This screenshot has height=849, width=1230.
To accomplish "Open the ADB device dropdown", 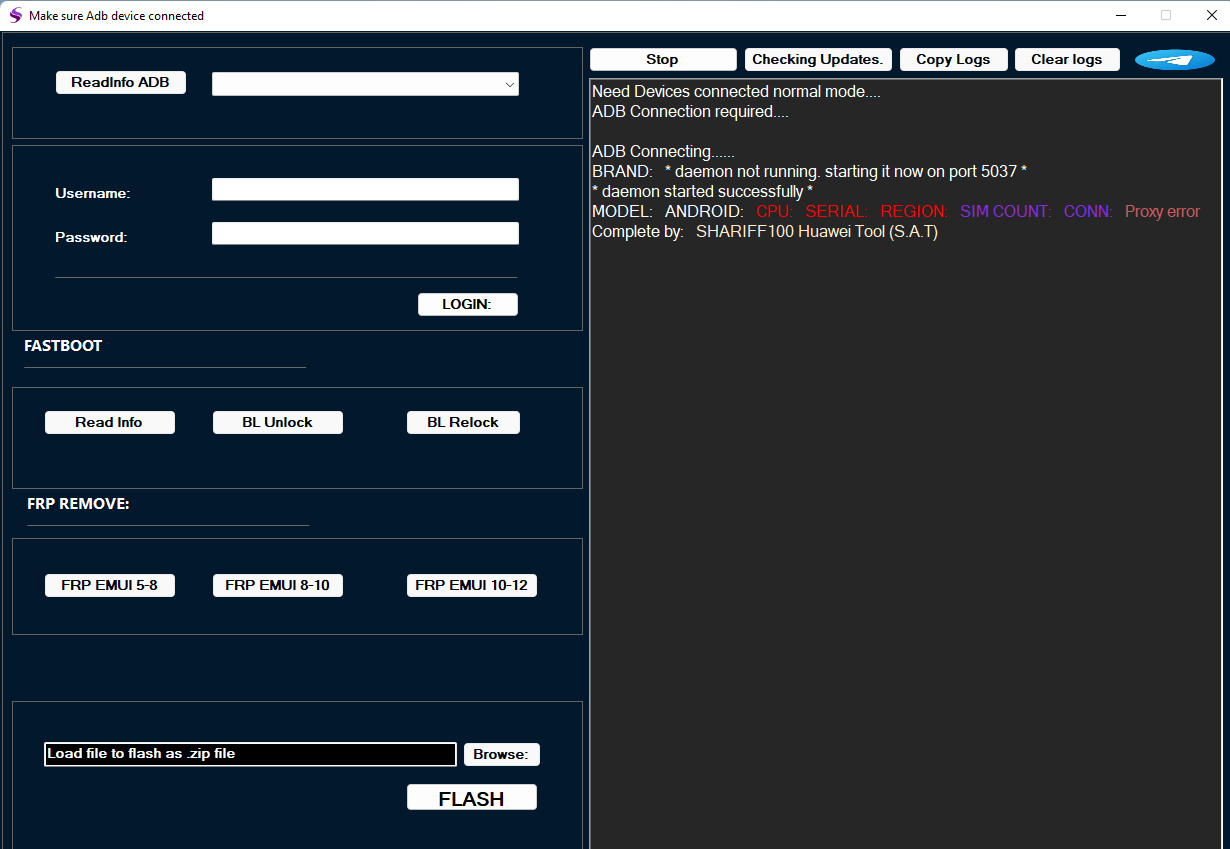I will 365,85.
